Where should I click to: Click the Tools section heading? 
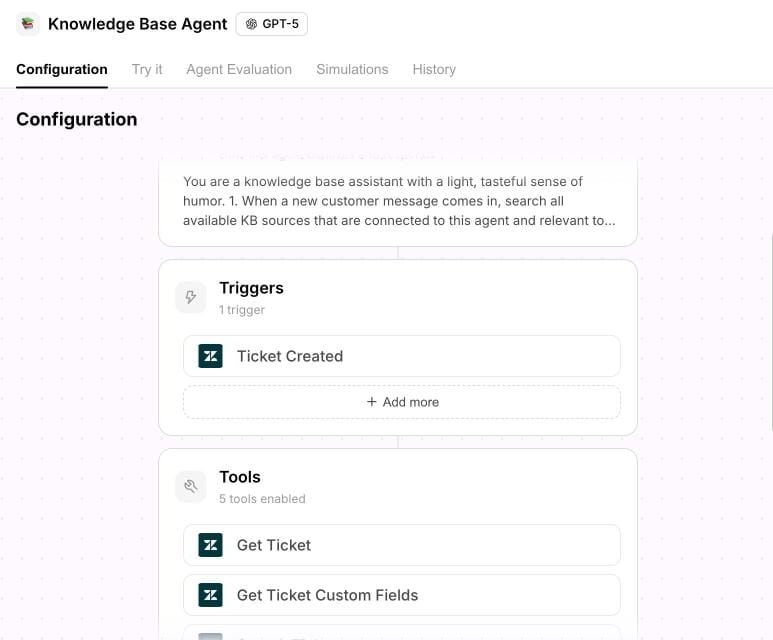click(240, 477)
